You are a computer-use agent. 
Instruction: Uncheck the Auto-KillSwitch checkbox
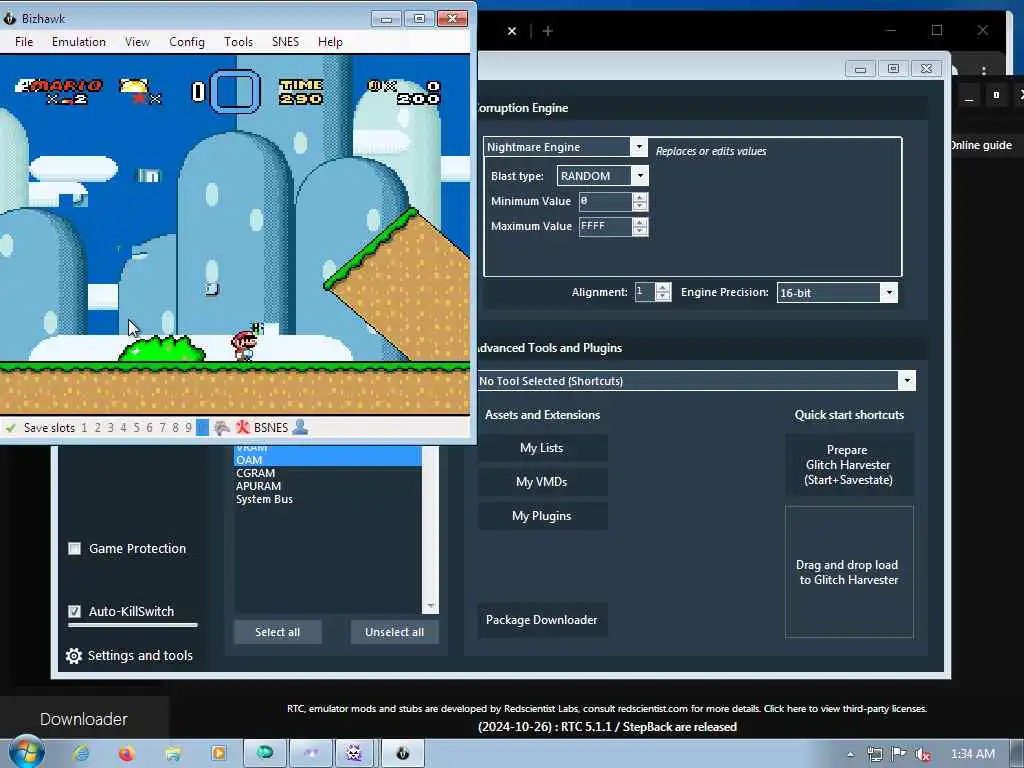74,611
